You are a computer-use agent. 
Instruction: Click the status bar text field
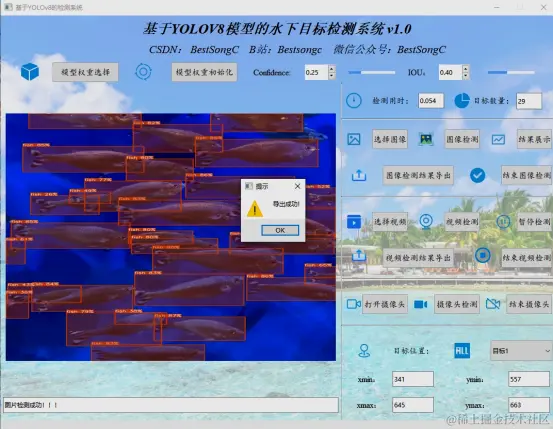point(171,405)
